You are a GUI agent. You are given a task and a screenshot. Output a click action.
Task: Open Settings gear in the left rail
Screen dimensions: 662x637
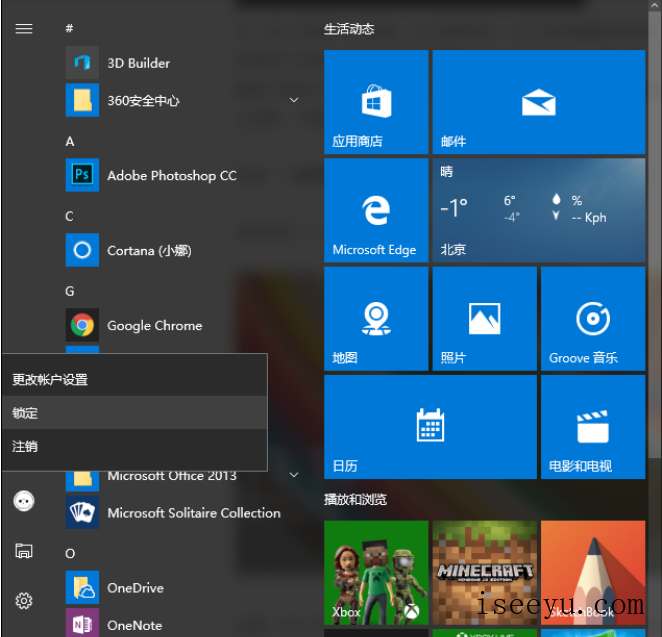click(24, 601)
